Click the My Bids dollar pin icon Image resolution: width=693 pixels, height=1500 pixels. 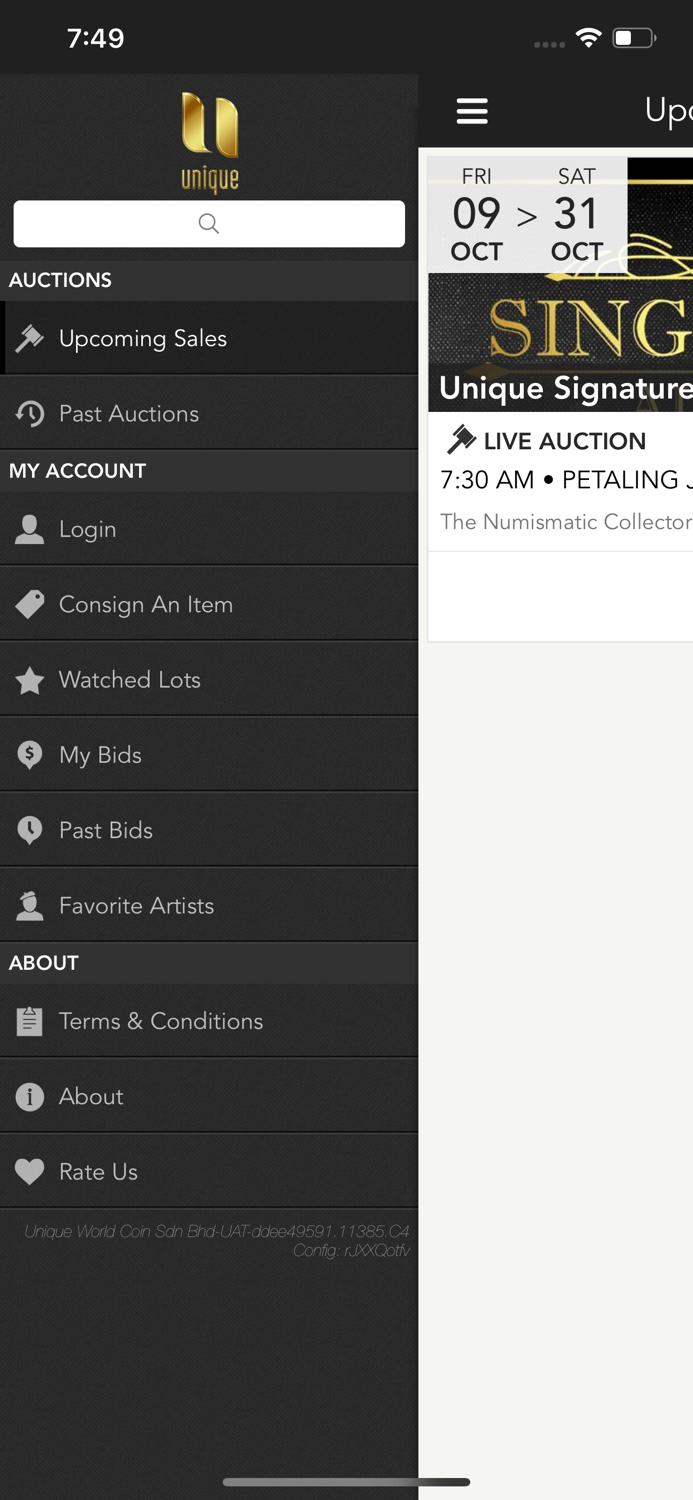tap(29, 754)
